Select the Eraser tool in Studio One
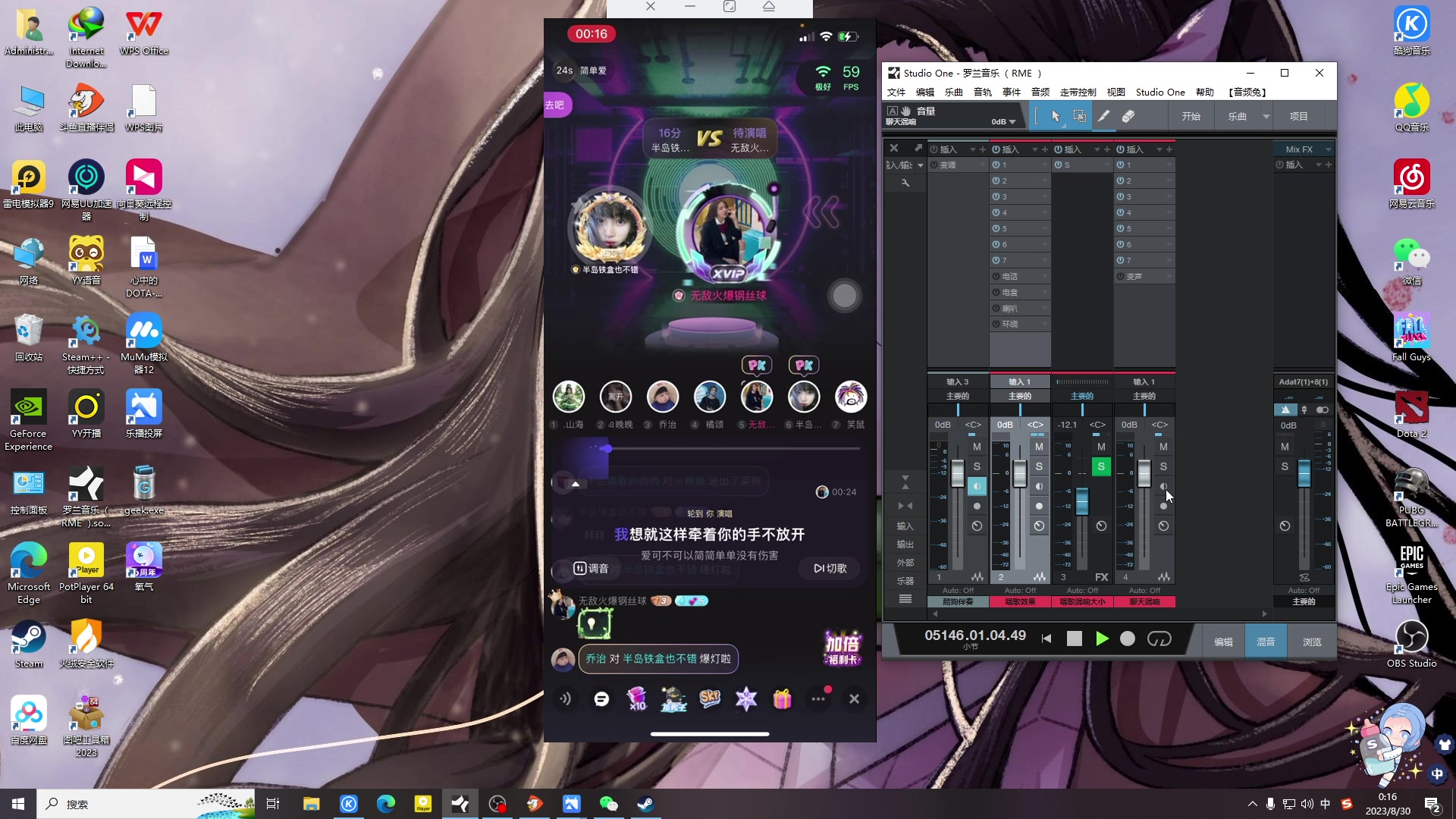 point(1128,116)
